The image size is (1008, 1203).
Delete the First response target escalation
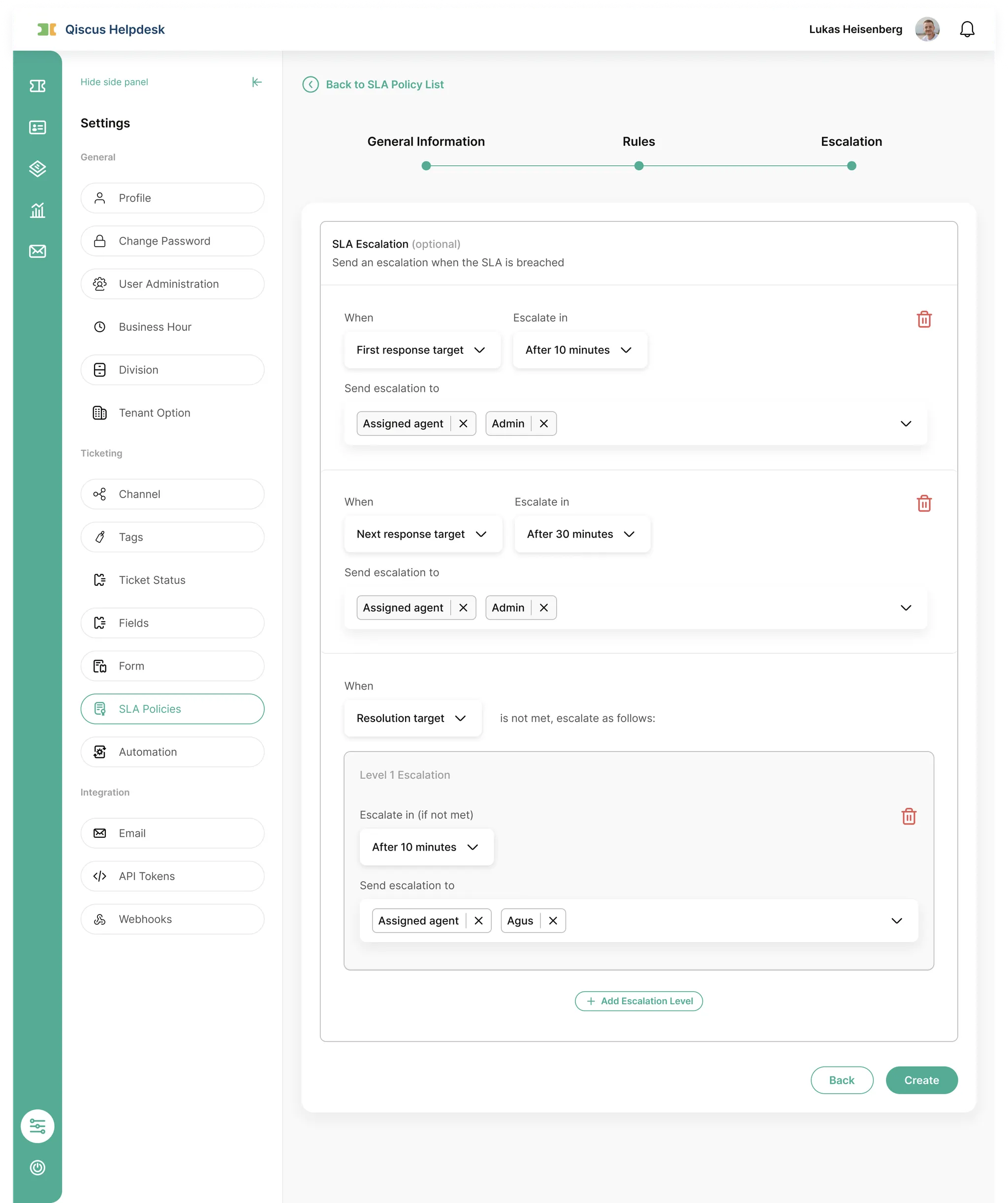click(x=924, y=319)
